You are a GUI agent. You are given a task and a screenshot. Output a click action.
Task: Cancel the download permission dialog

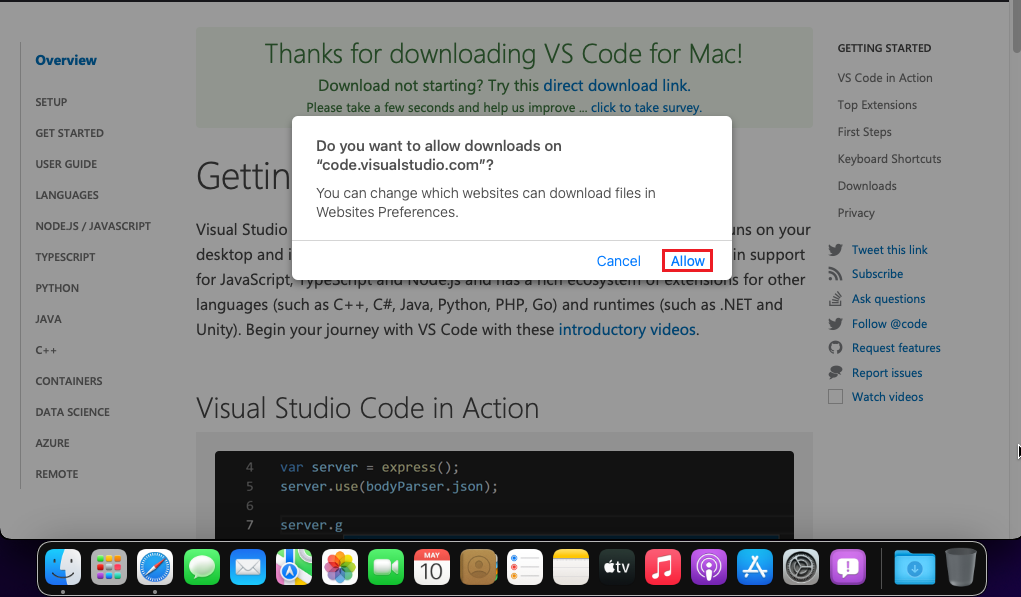point(618,261)
